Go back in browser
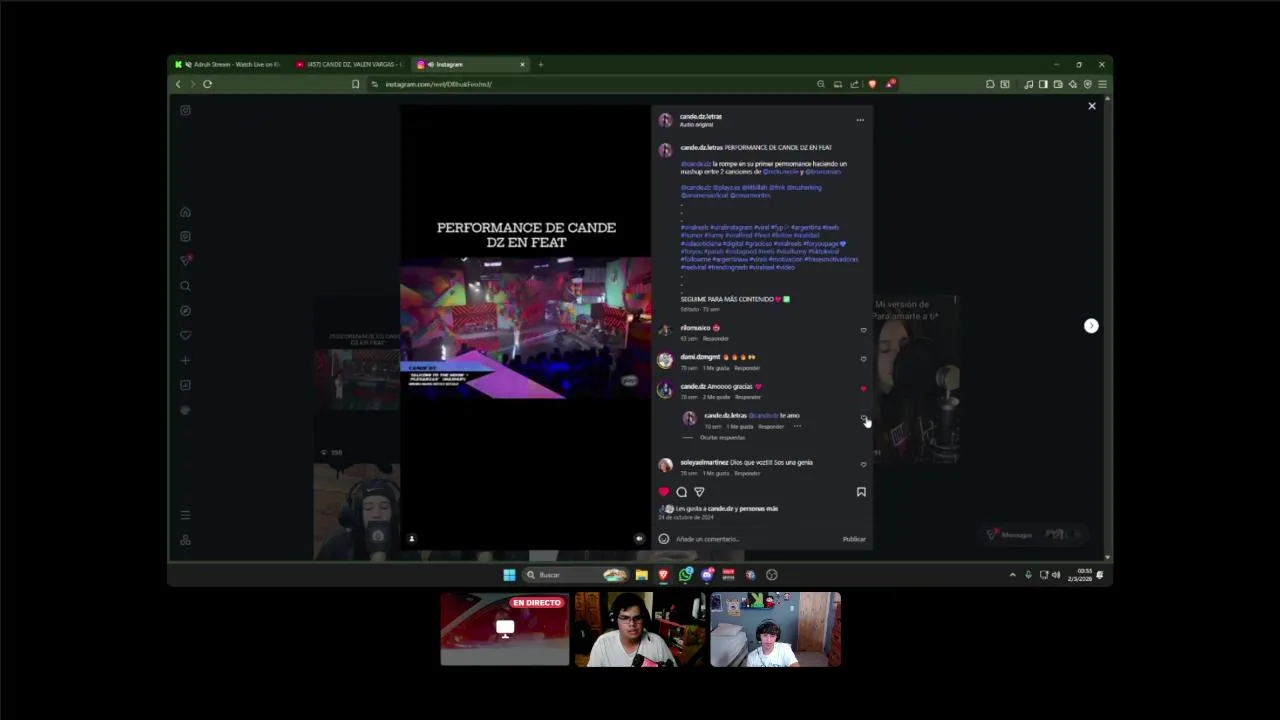This screenshot has width=1280, height=720. point(178,84)
